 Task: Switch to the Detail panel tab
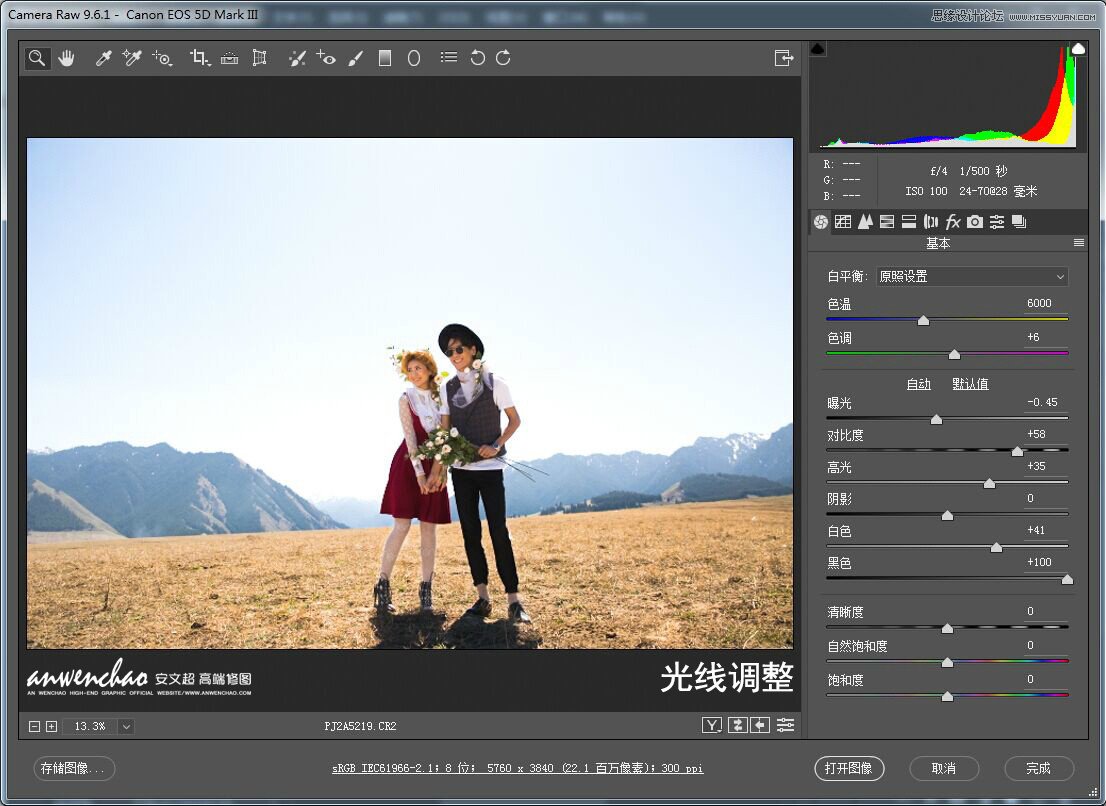pos(865,222)
